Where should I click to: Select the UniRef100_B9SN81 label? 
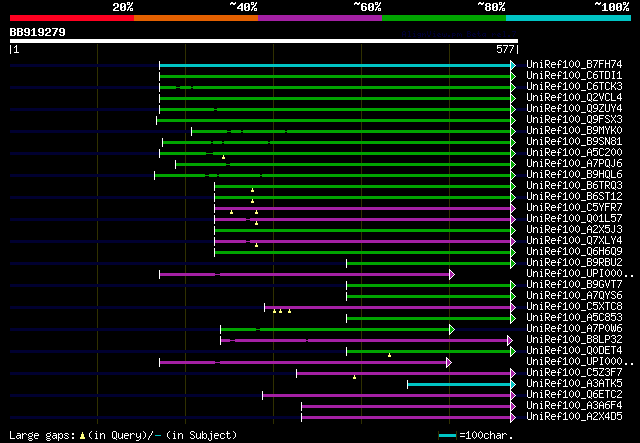pyautogui.click(x=574, y=141)
